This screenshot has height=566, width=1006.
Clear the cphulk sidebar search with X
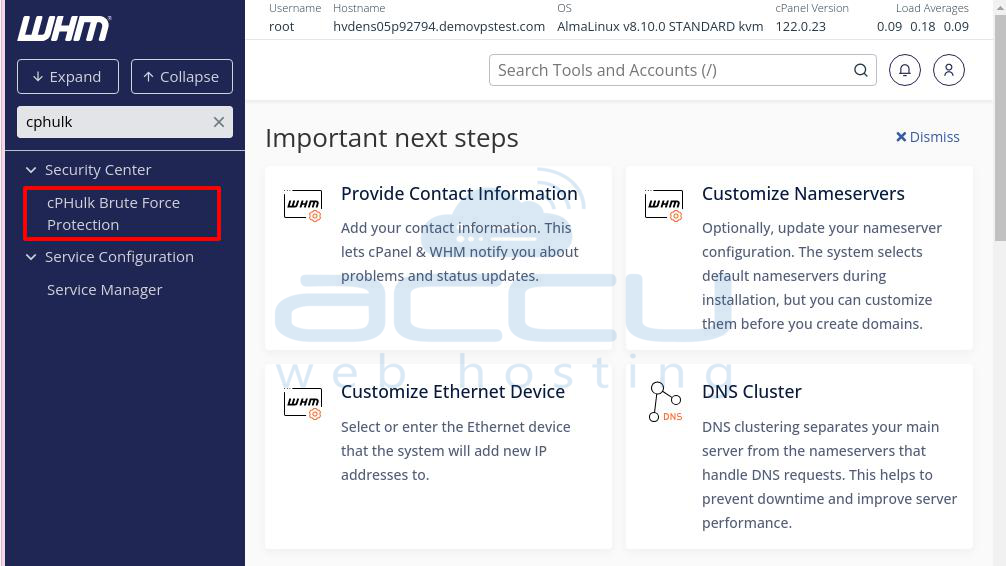219,122
